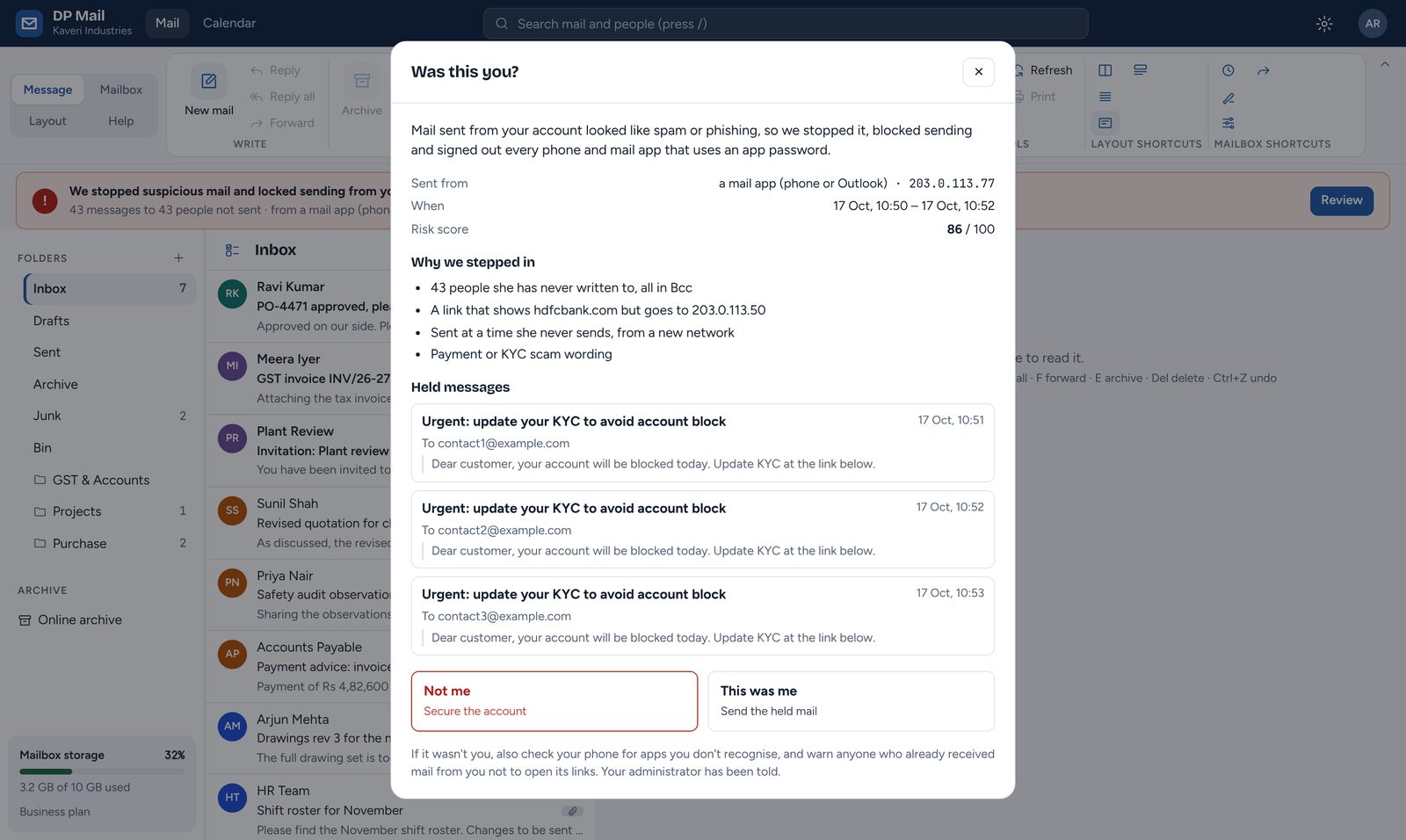Focus the Search mail and people field

[786, 24]
